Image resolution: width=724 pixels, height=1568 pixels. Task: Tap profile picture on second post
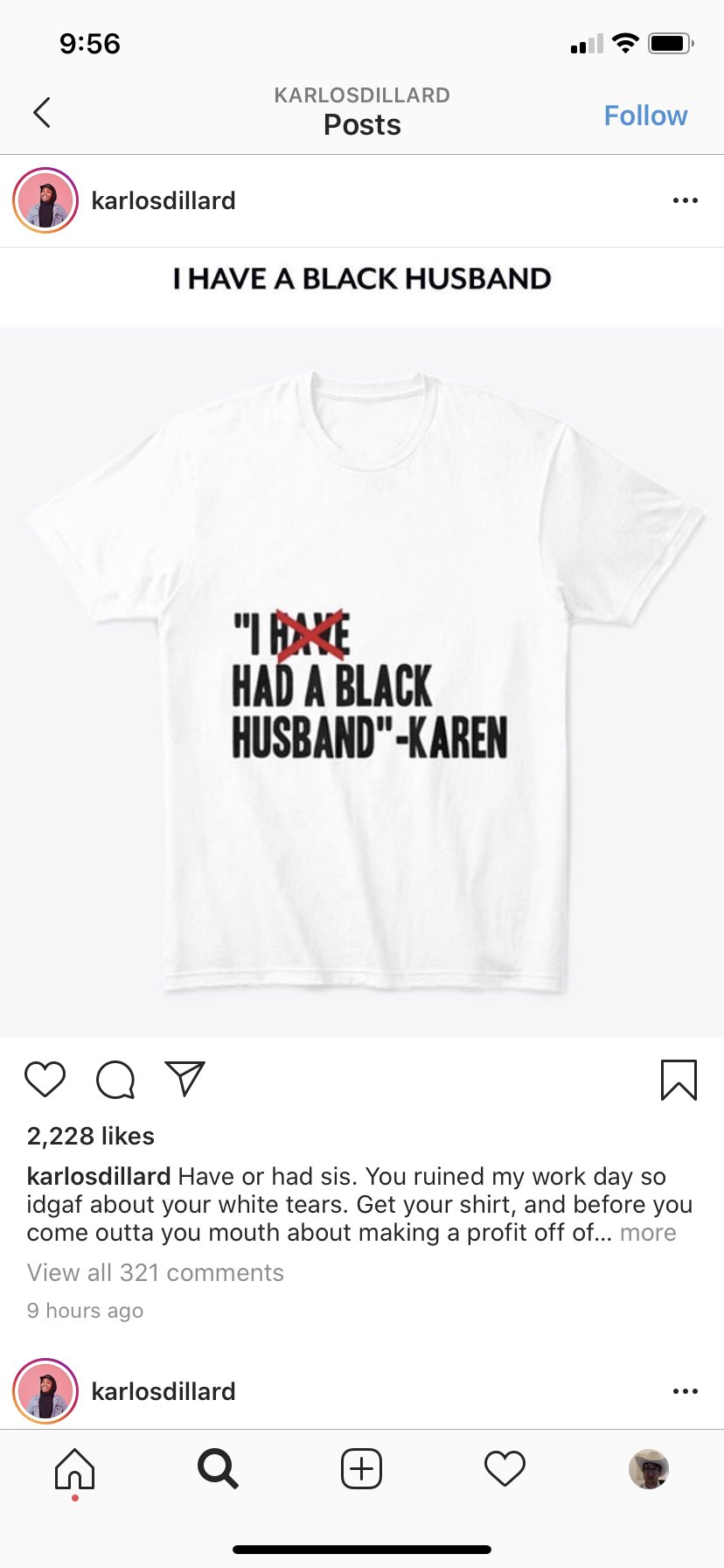click(45, 1391)
